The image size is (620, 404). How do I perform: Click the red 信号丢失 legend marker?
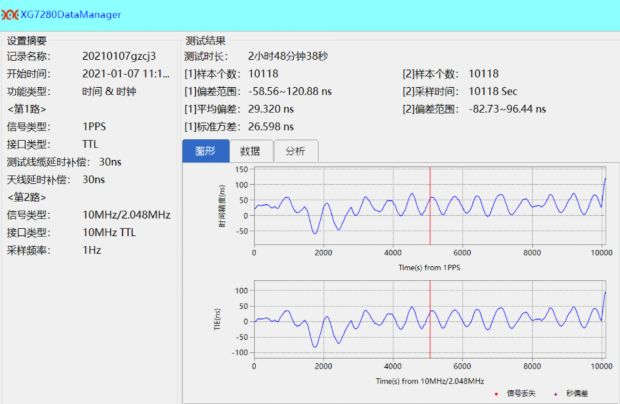[x=495, y=394]
